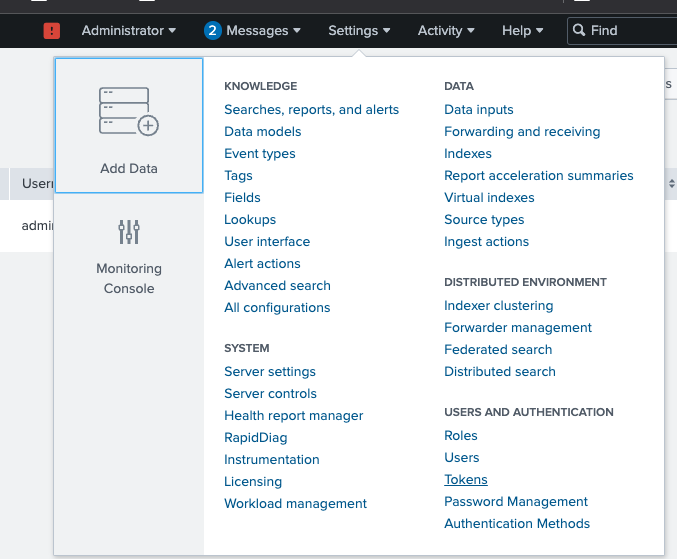Expand the Messages menu
This screenshot has width=677, height=559.
click(x=263, y=31)
